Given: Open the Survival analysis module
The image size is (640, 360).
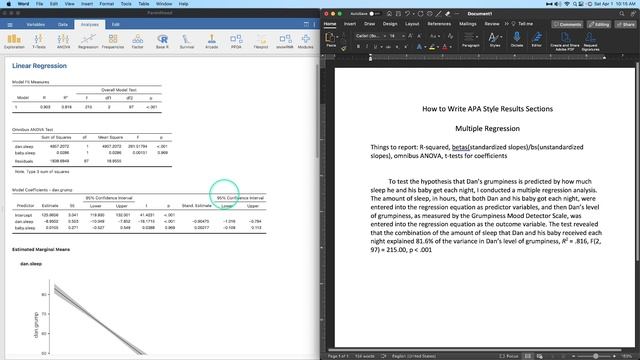Looking at the screenshot, I should [x=187, y=41].
